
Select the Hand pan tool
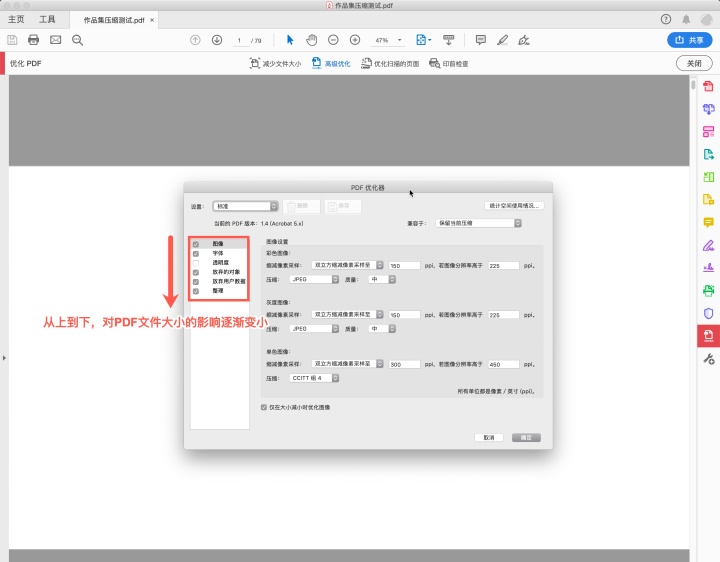pos(312,40)
